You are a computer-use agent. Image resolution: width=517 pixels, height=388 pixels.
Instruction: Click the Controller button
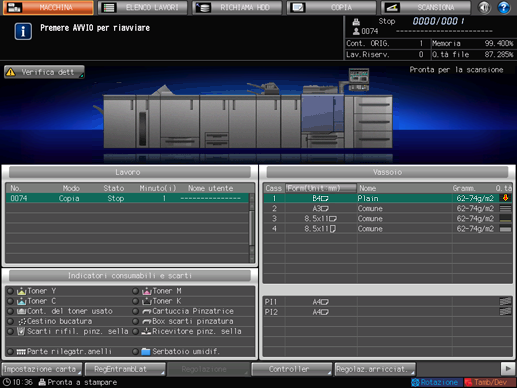(x=292, y=369)
